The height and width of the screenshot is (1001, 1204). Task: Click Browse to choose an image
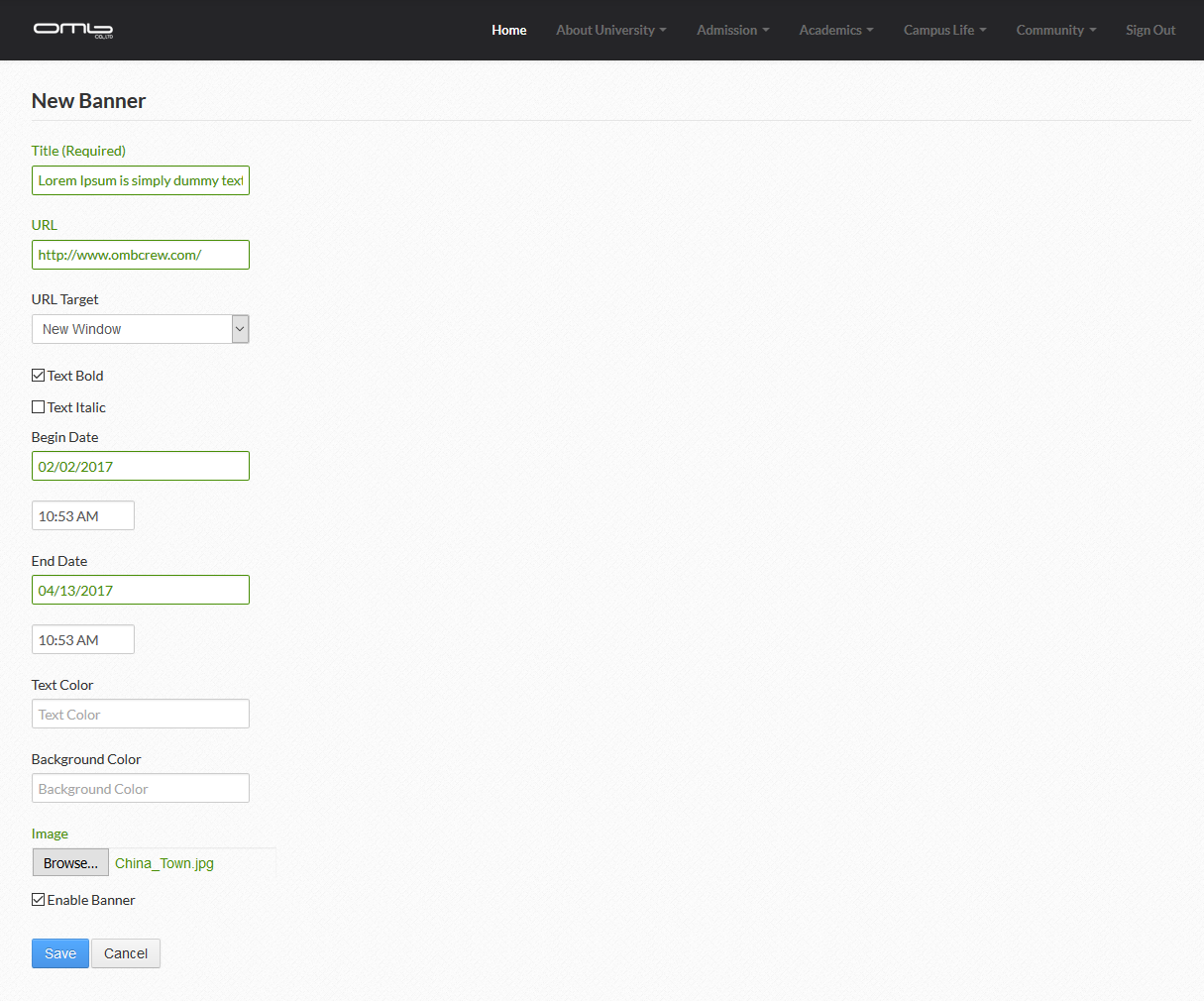(x=70, y=863)
